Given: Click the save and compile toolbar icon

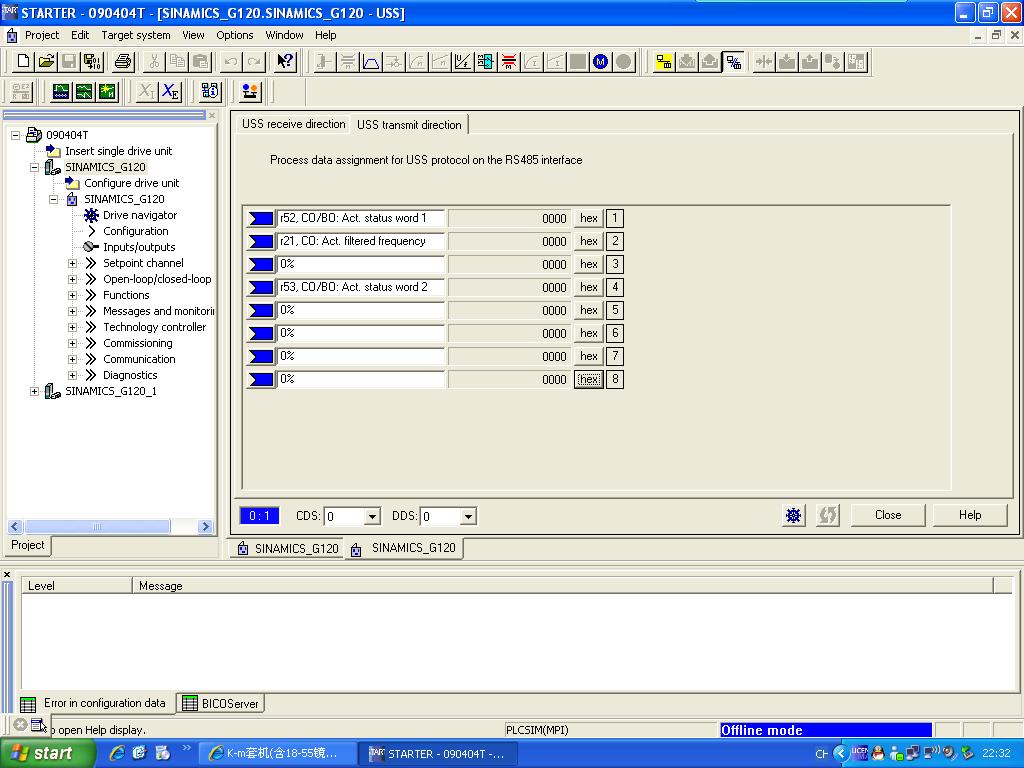Looking at the screenshot, I should pyautogui.click(x=92, y=62).
